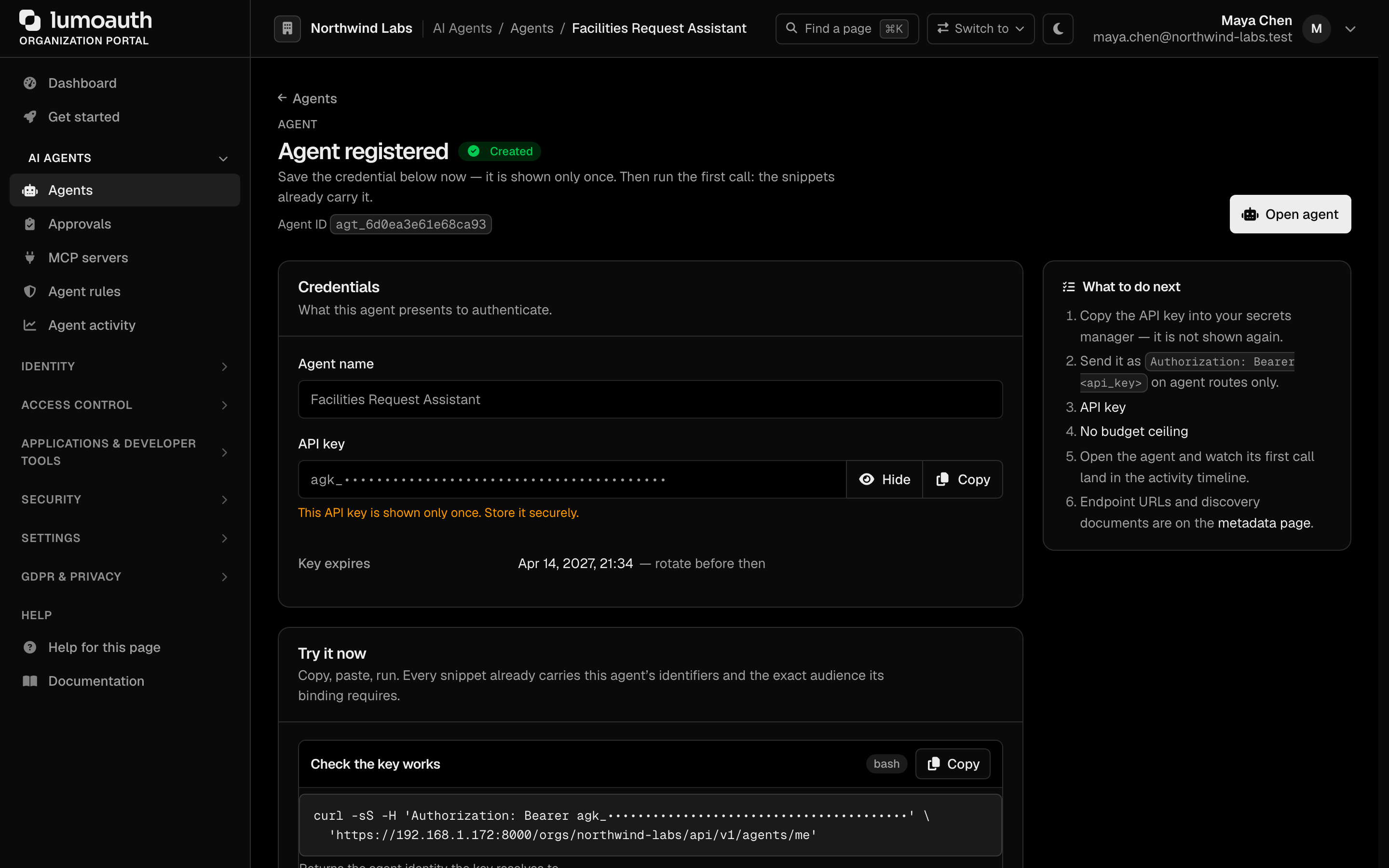Open Agent rules shield item

[x=124, y=292]
